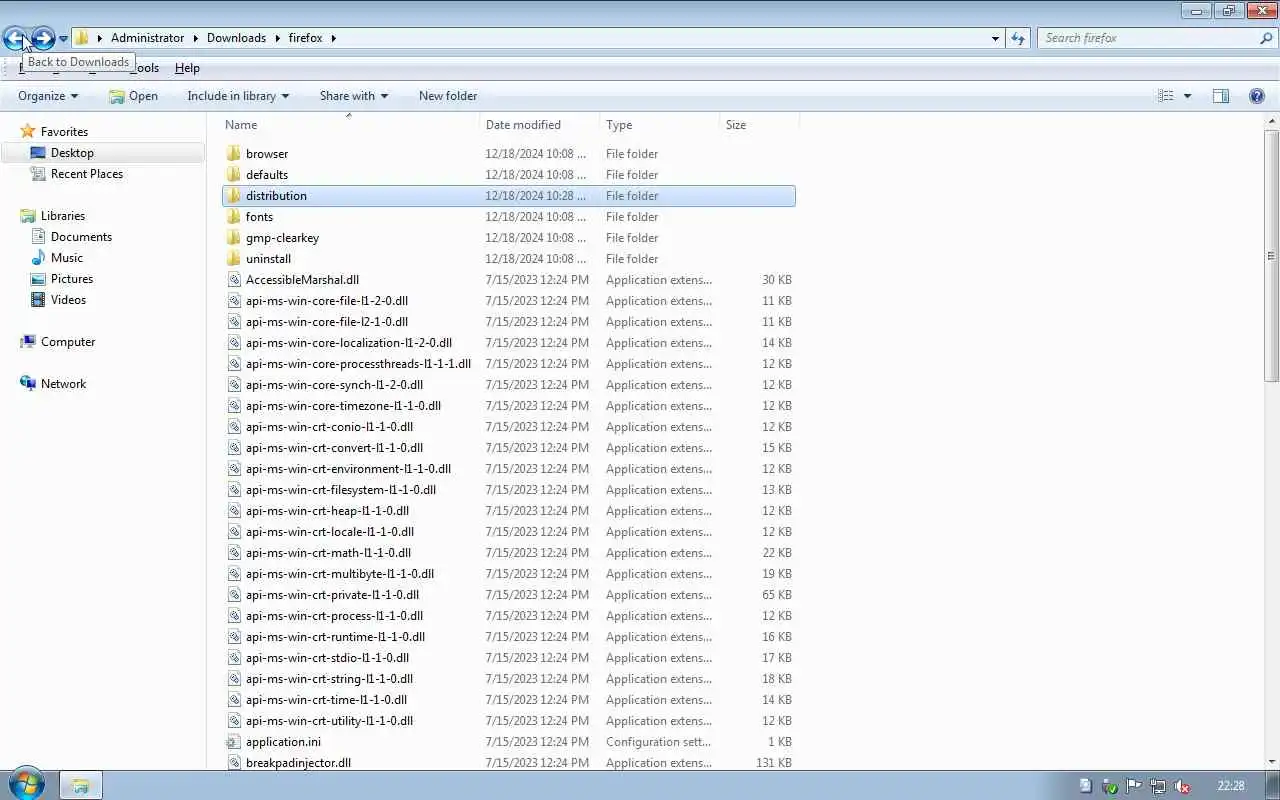Image resolution: width=1280 pixels, height=800 pixels.
Task: Select Administrator in the address breadcrumb
Action: (147, 38)
